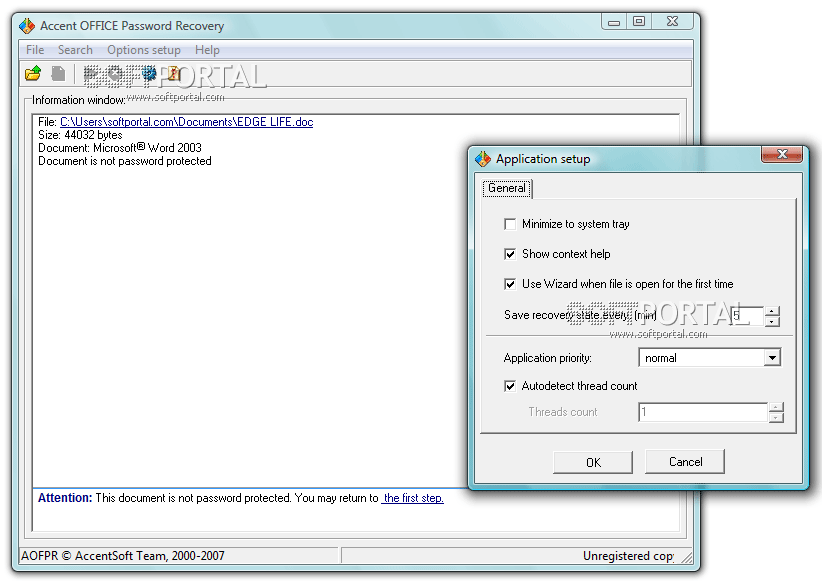Close the Application setup dialog

782,154
